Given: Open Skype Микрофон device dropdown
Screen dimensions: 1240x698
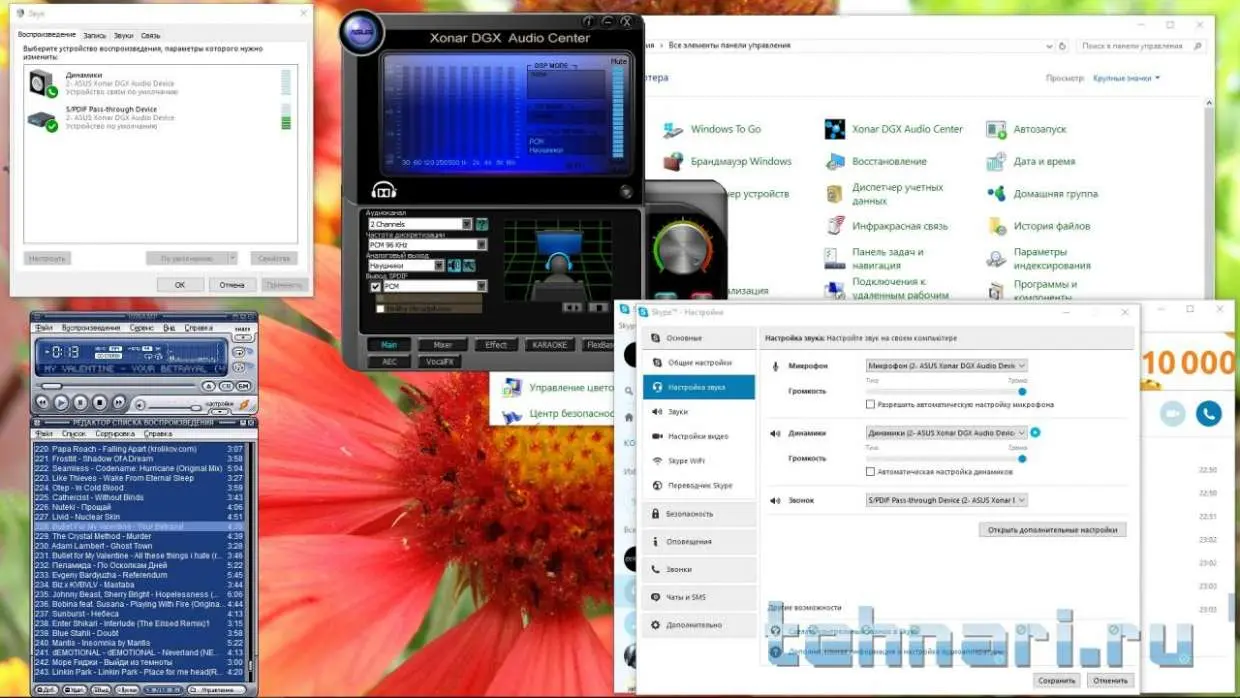Looking at the screenshot, I should coord(946,366).
